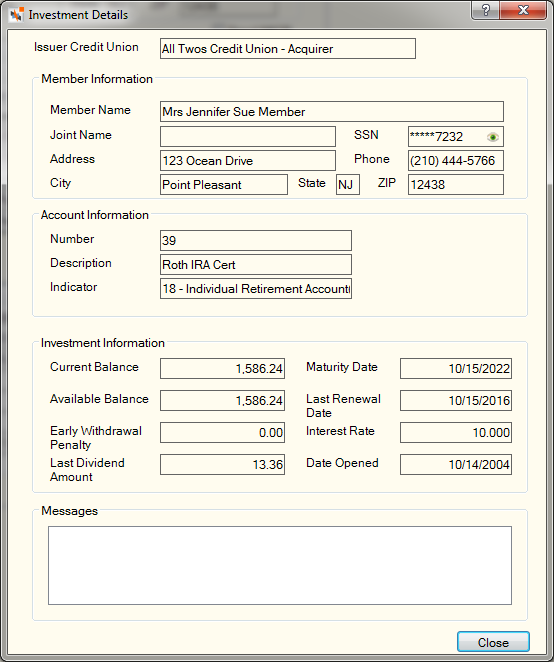Select the Last Renewal Date field 10/15/2016
This screenshot has width=554, height=662.
pos(456,400)
